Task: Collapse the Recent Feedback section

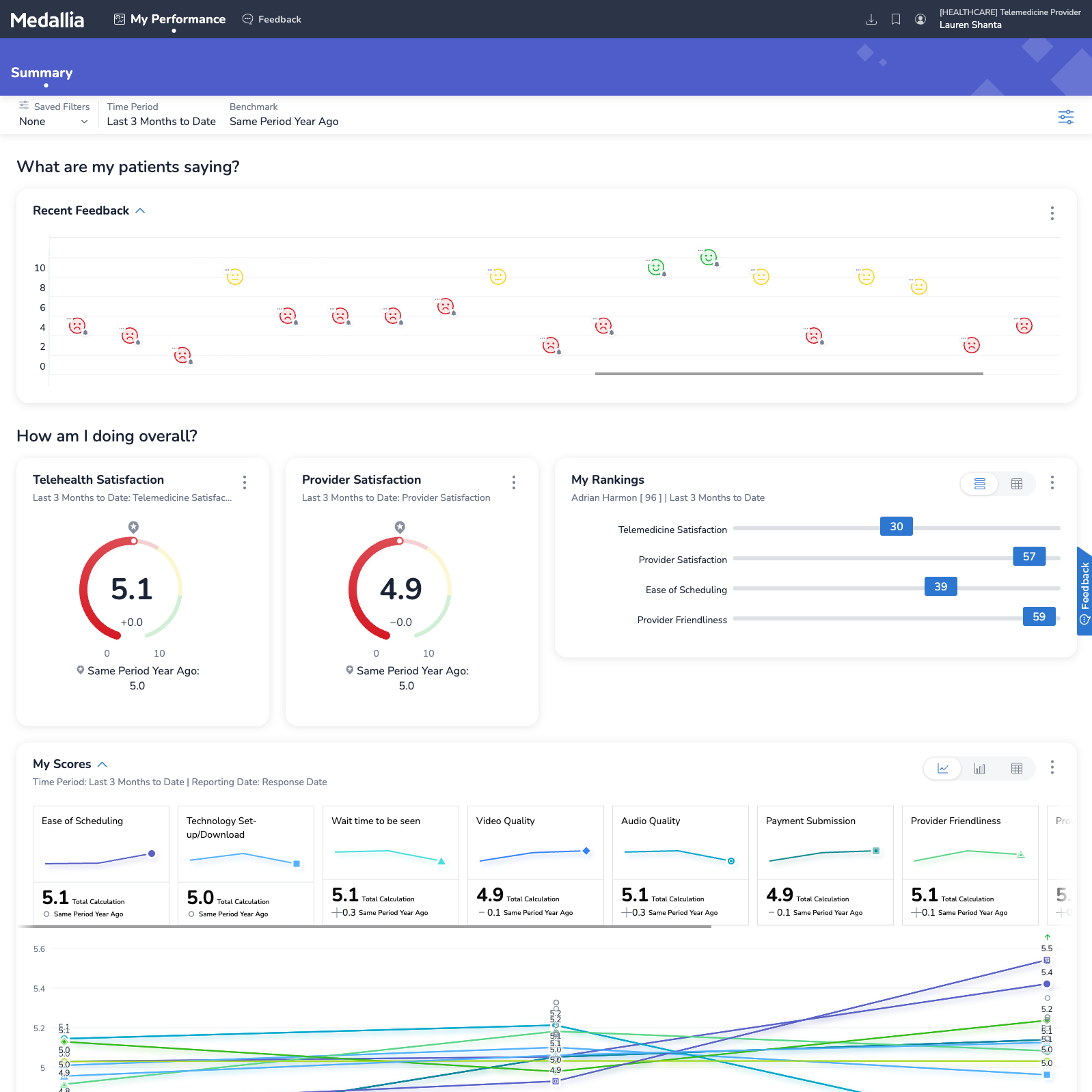Action: click(x=140, y=210)
